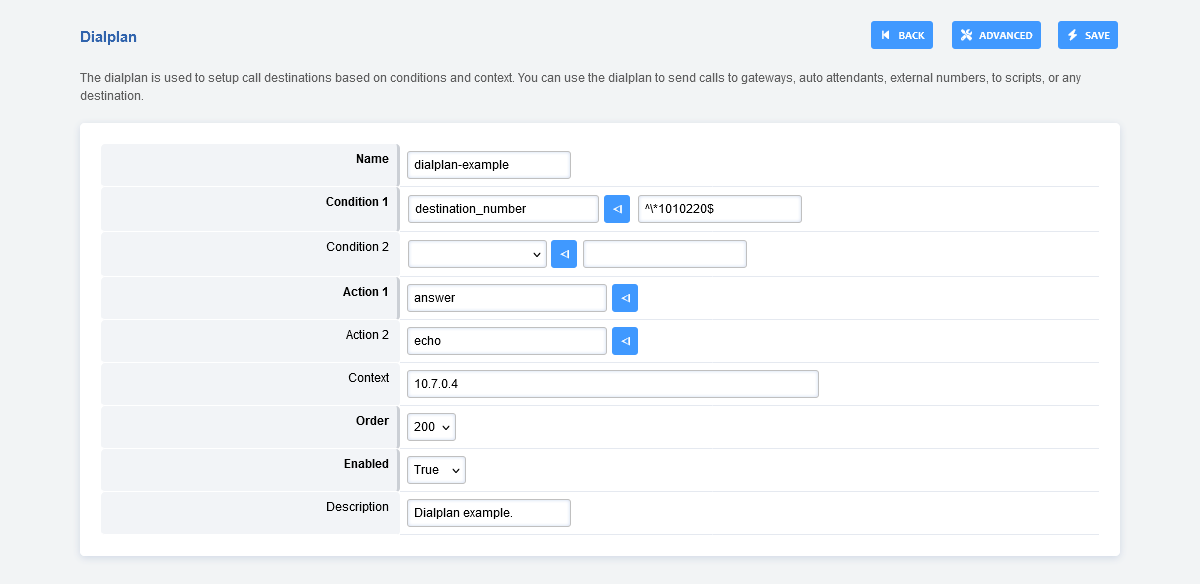
Task: Click the blue toggle icon next to answer
Action: [x=625, y=298]
